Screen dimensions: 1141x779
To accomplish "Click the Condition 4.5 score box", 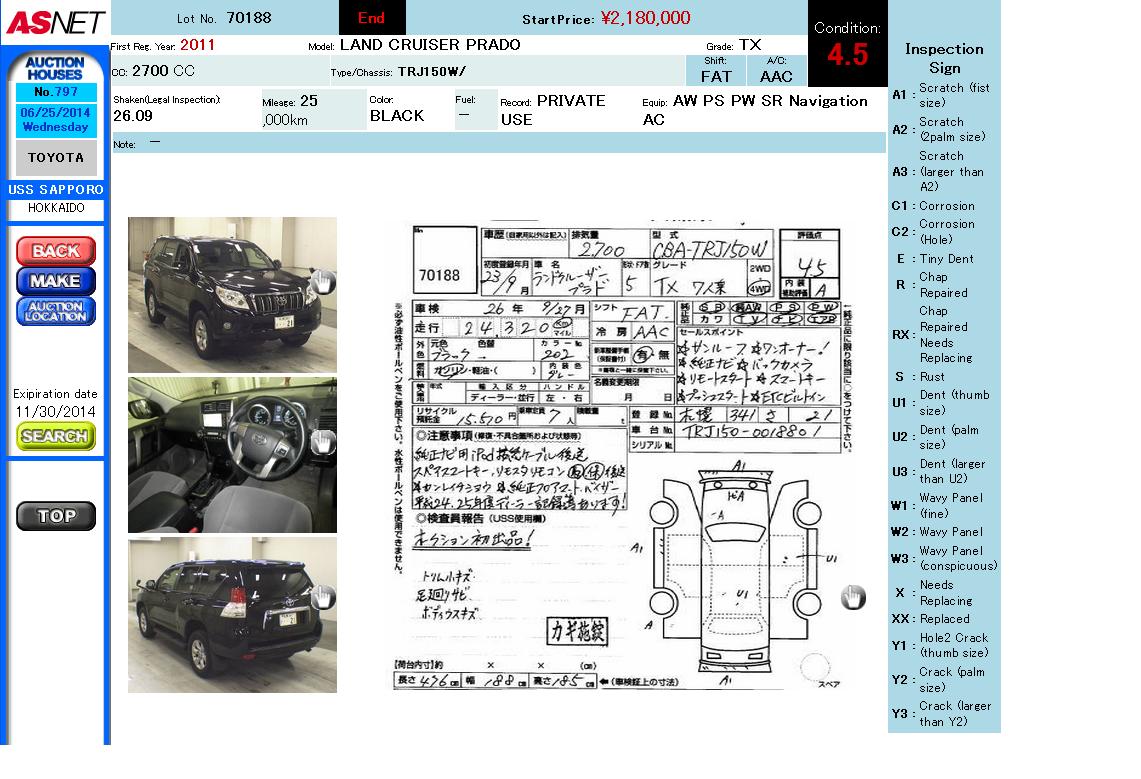I will coord(847,45).
